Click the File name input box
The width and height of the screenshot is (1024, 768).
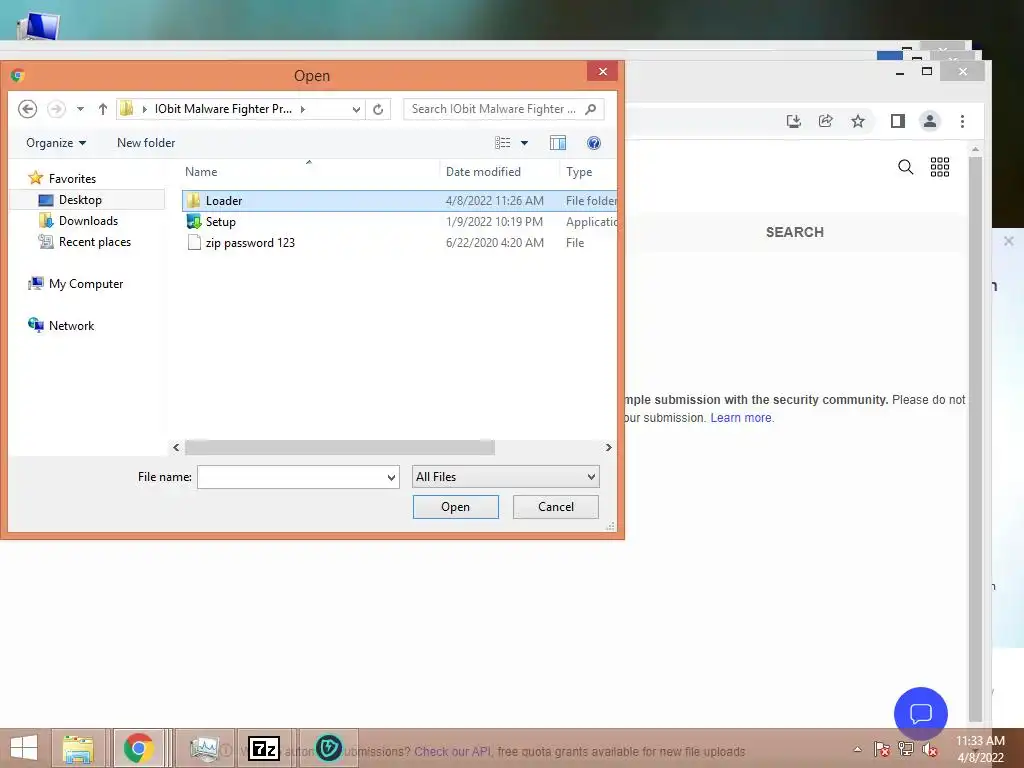click(291, 477)
